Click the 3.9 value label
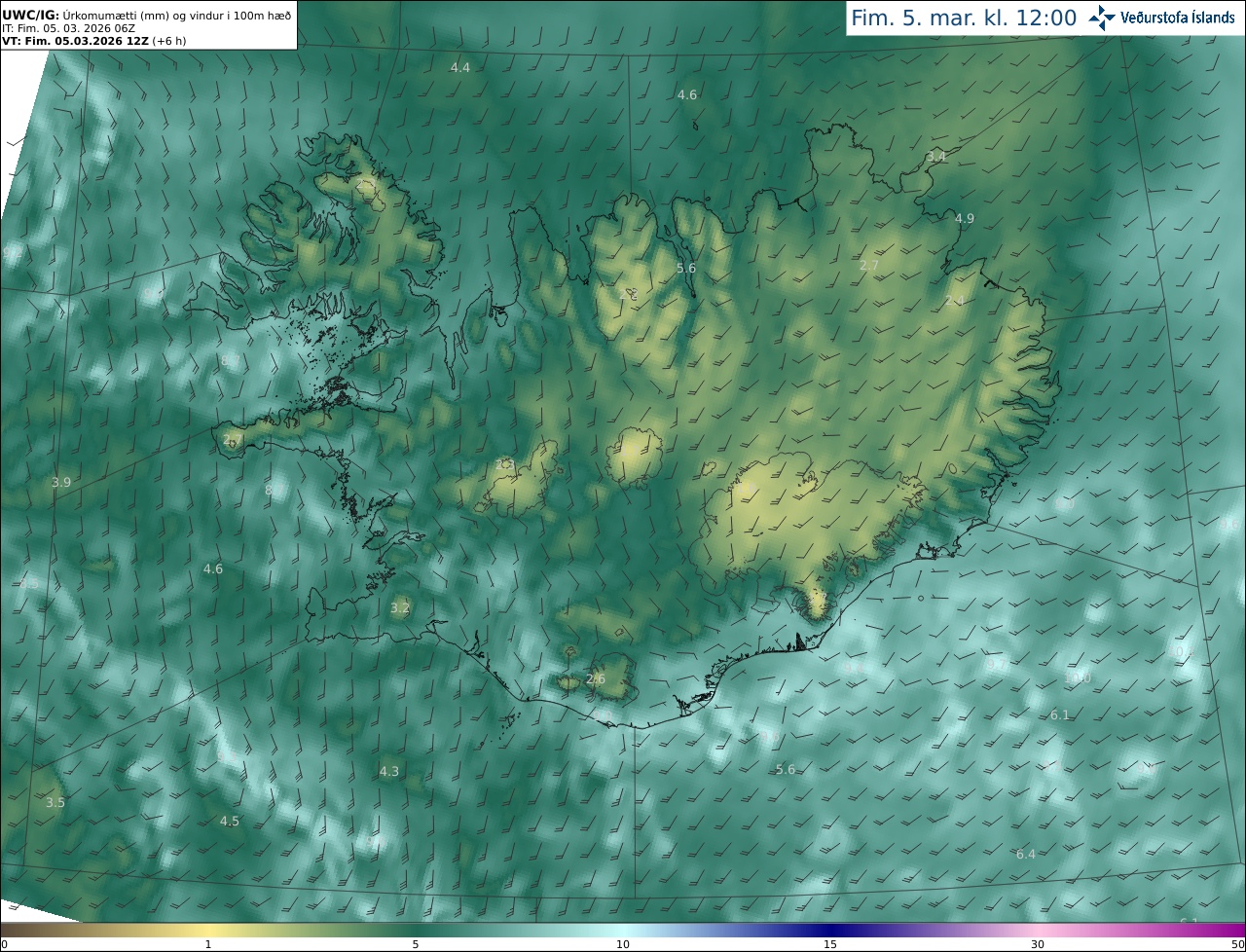Screen dimensions: 1246x952 click(61, 482)
